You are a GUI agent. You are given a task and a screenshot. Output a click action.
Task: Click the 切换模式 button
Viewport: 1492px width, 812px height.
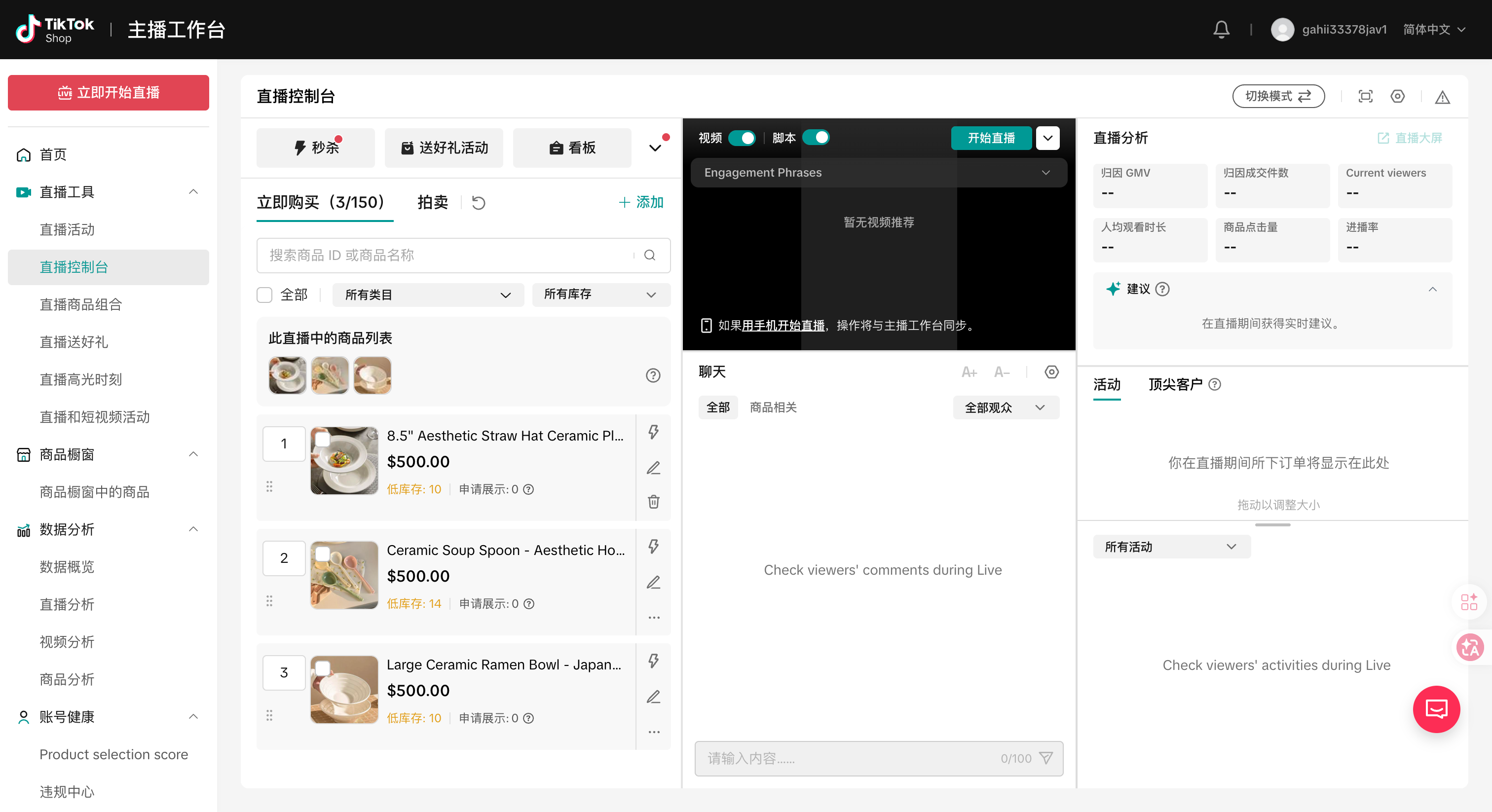pyautogui.click(x=1278, y=96)
